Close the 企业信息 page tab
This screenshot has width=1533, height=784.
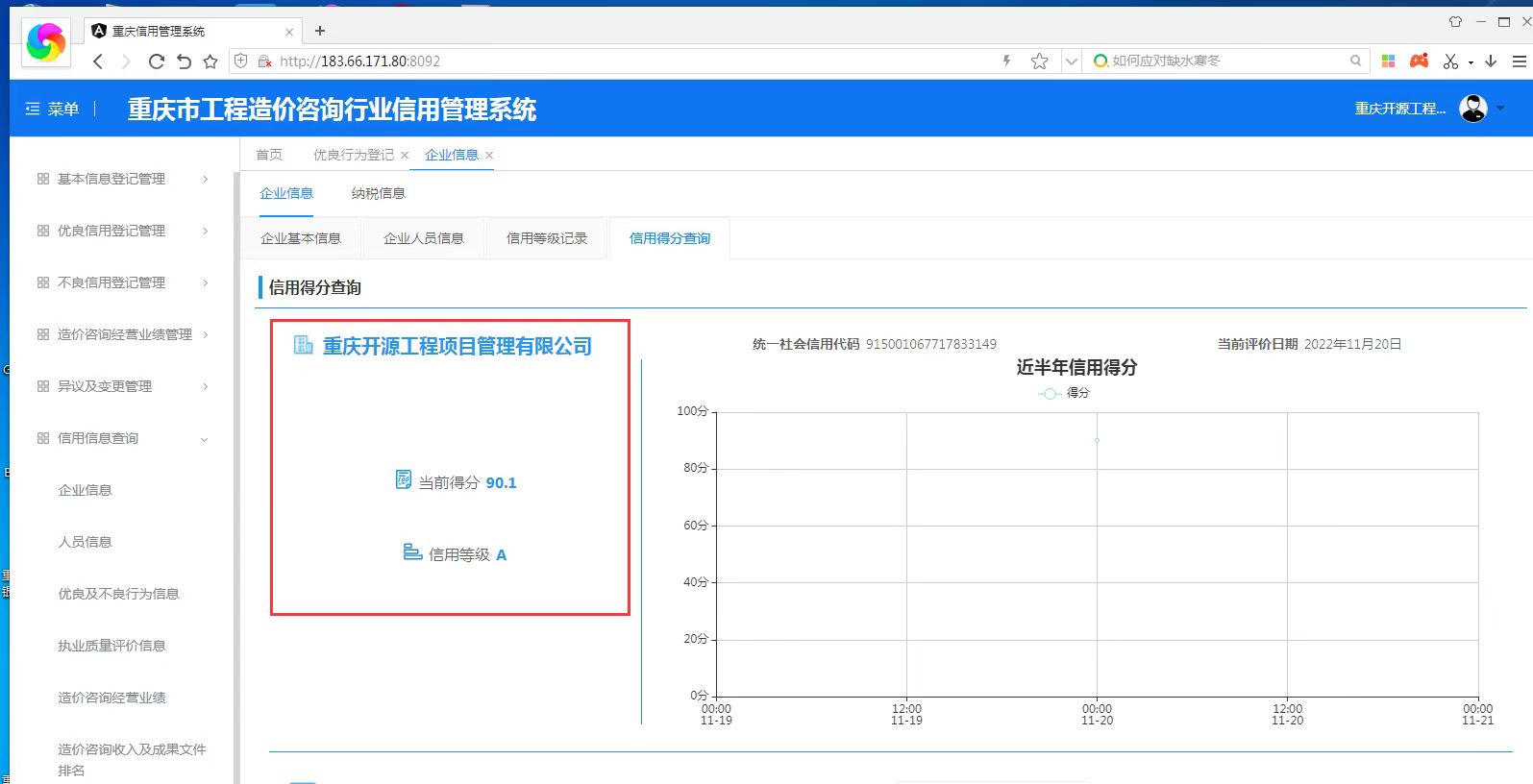[489, 155]
